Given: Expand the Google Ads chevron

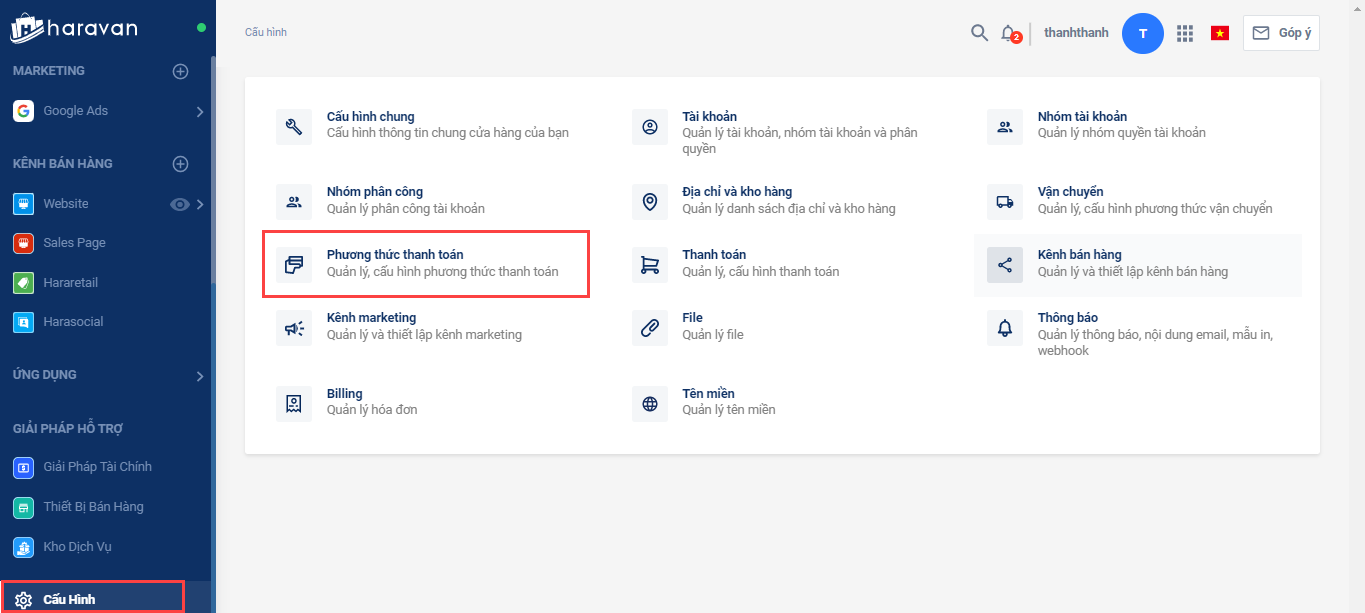Looking at the screenshot, I should pos(200,112).
